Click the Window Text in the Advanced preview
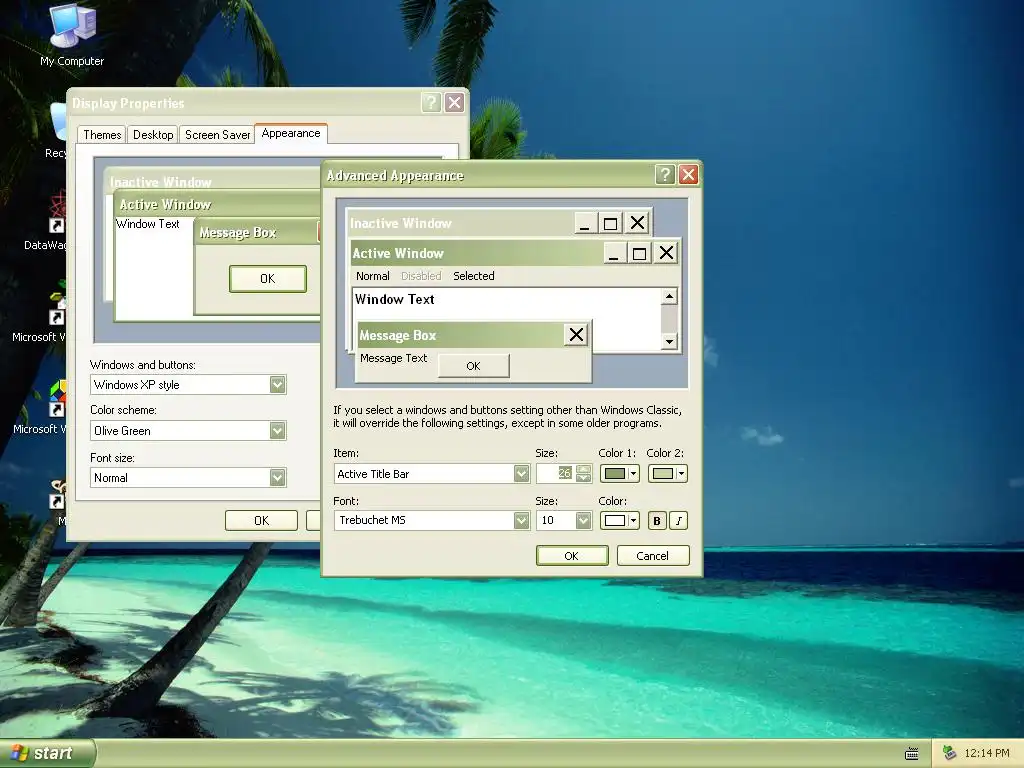Viewport: 1024px width, 768px height. click(394, 300)
